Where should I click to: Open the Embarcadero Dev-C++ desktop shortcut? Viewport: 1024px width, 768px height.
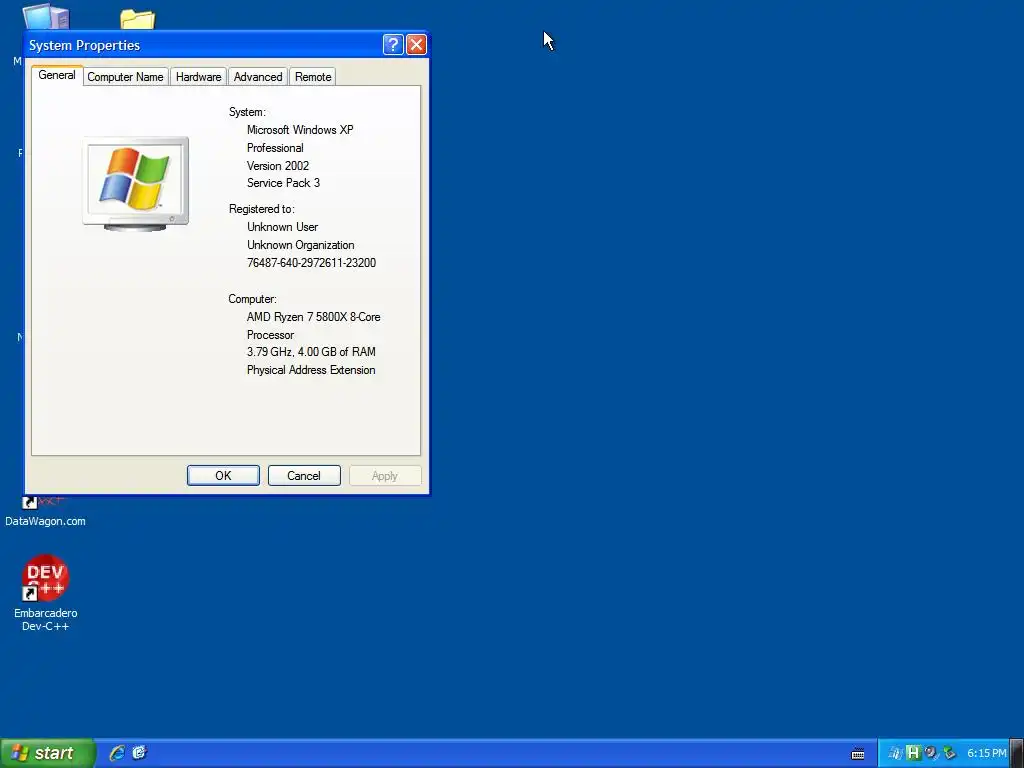coord(45,592)
